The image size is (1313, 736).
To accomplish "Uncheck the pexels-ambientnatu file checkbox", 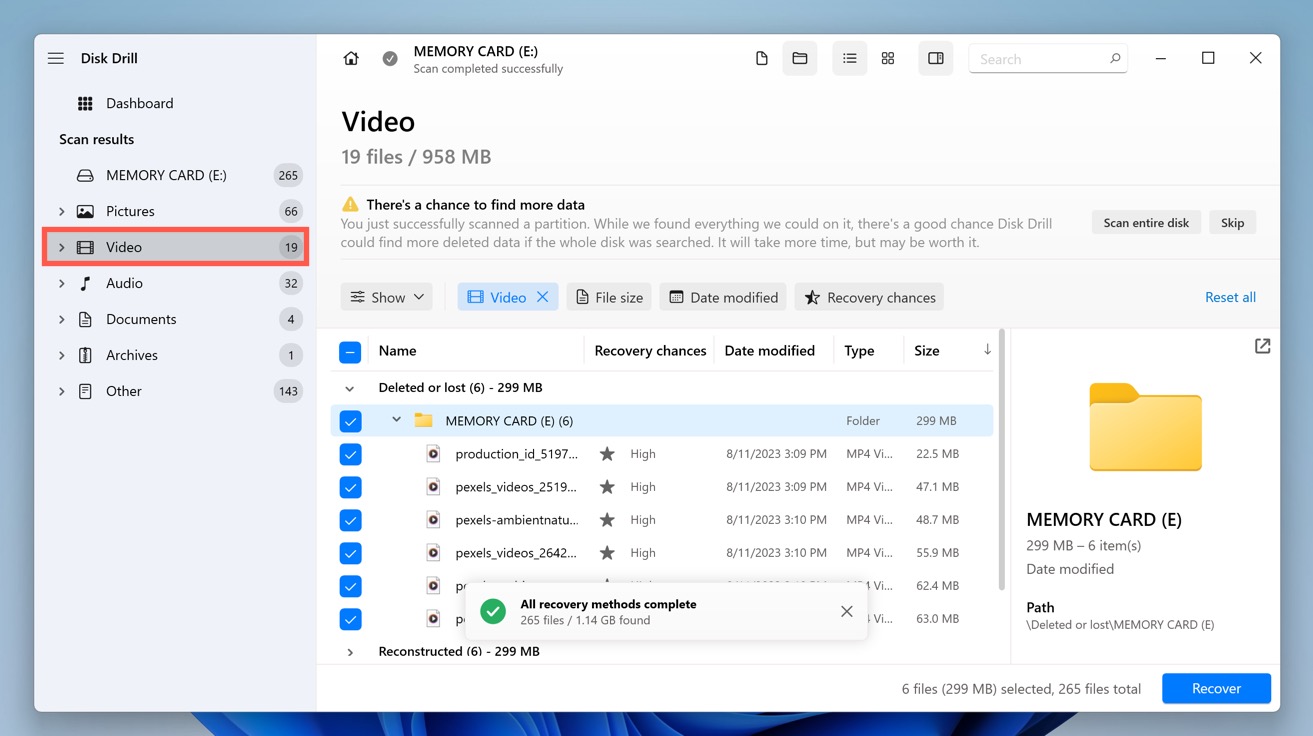I will coord(350,520).
